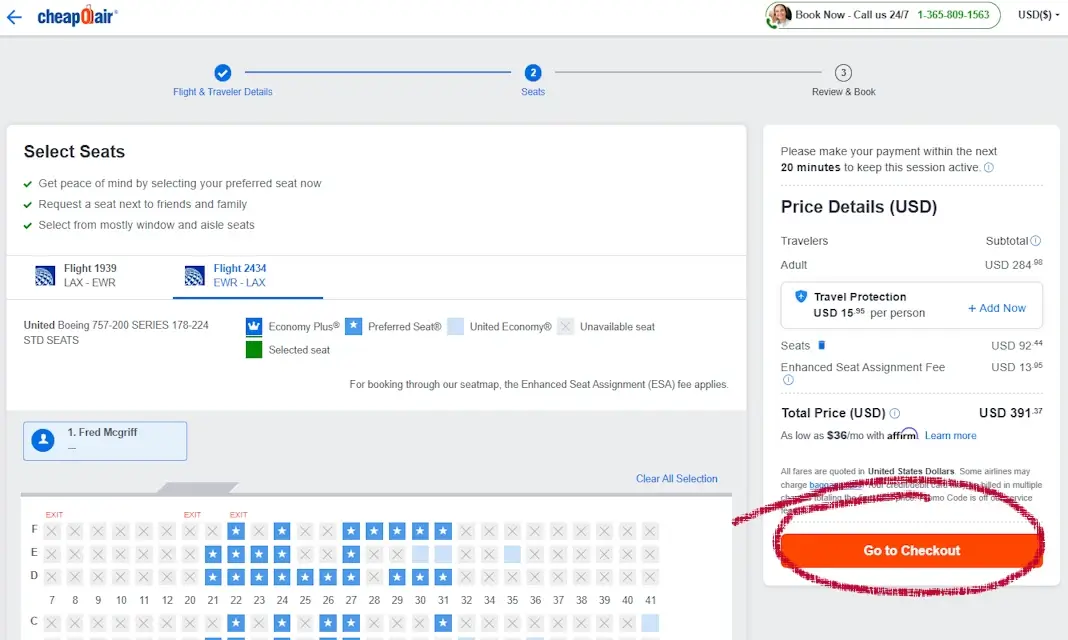Click unavailable seat 7F
This screenshot has height=640, width=1068.
52,531
